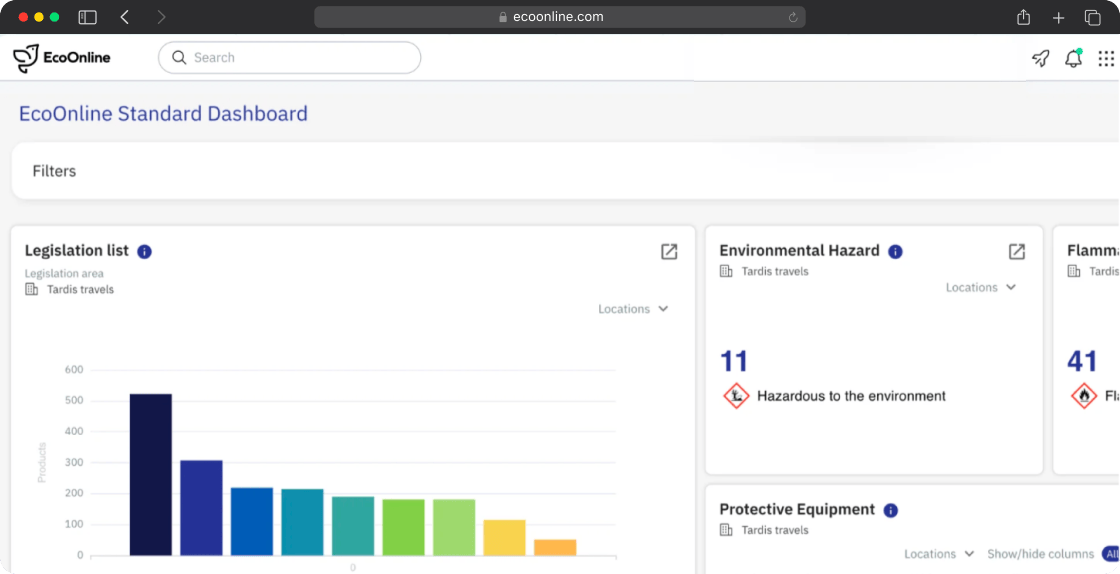Screen dimensions: 1120x574
Task: Expand the Filters panel
Action: tap(564, 171)
